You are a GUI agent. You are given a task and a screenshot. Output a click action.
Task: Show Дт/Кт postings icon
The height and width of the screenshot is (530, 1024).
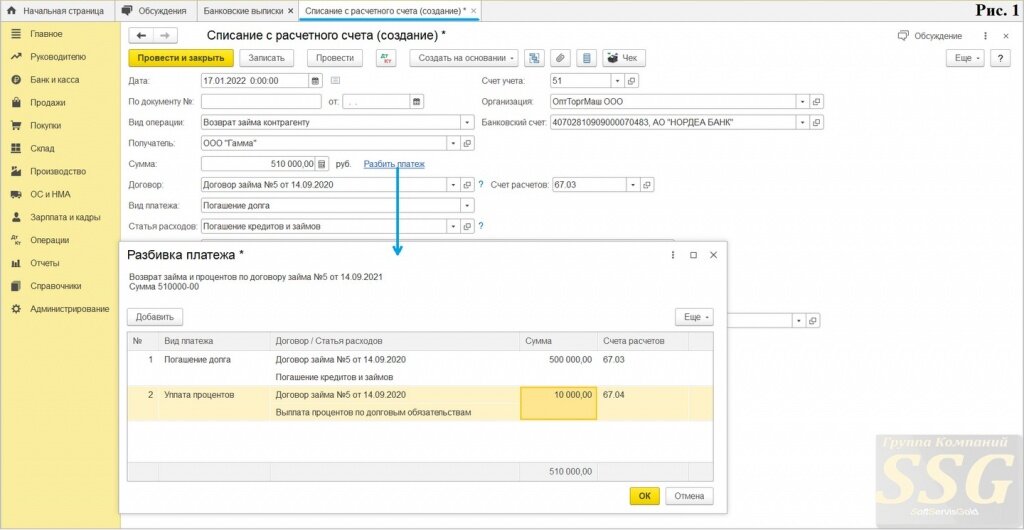coord(386,58)
